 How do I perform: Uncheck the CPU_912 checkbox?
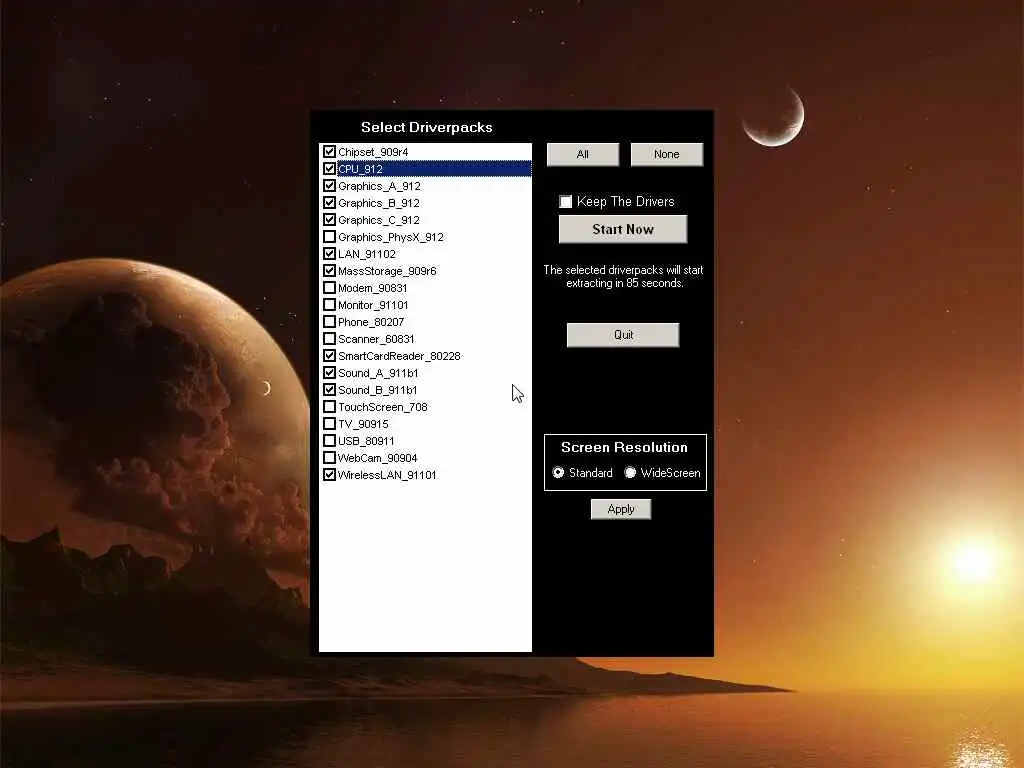pyautogui.click(x=329, y=168)
